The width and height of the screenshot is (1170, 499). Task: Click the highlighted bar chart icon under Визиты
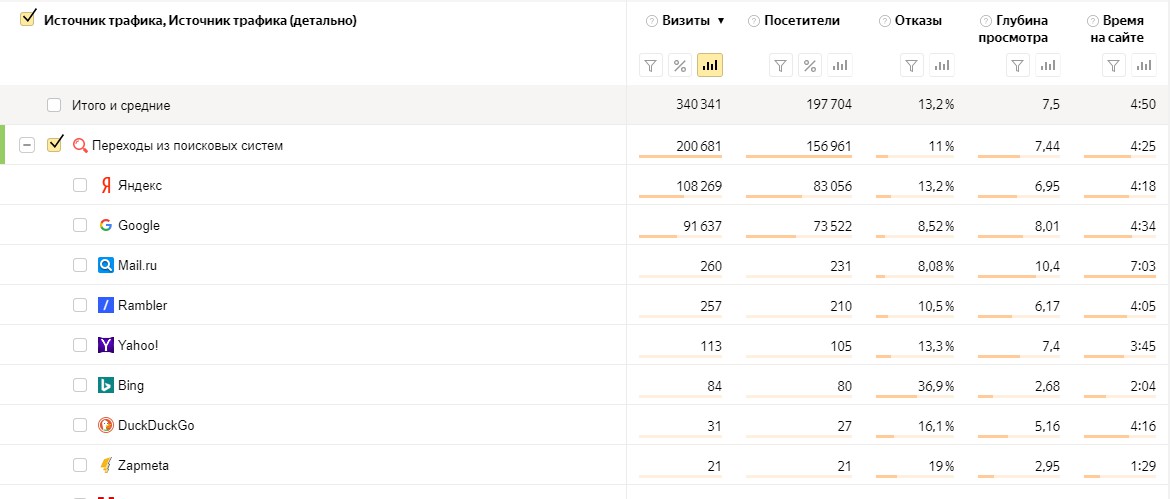click(x=710, y=66)
